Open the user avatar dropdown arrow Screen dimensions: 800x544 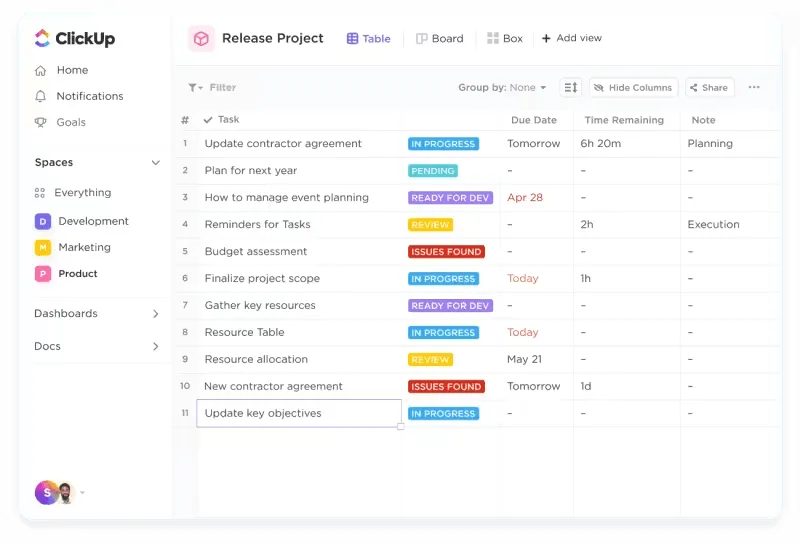[x=82, y=493]
